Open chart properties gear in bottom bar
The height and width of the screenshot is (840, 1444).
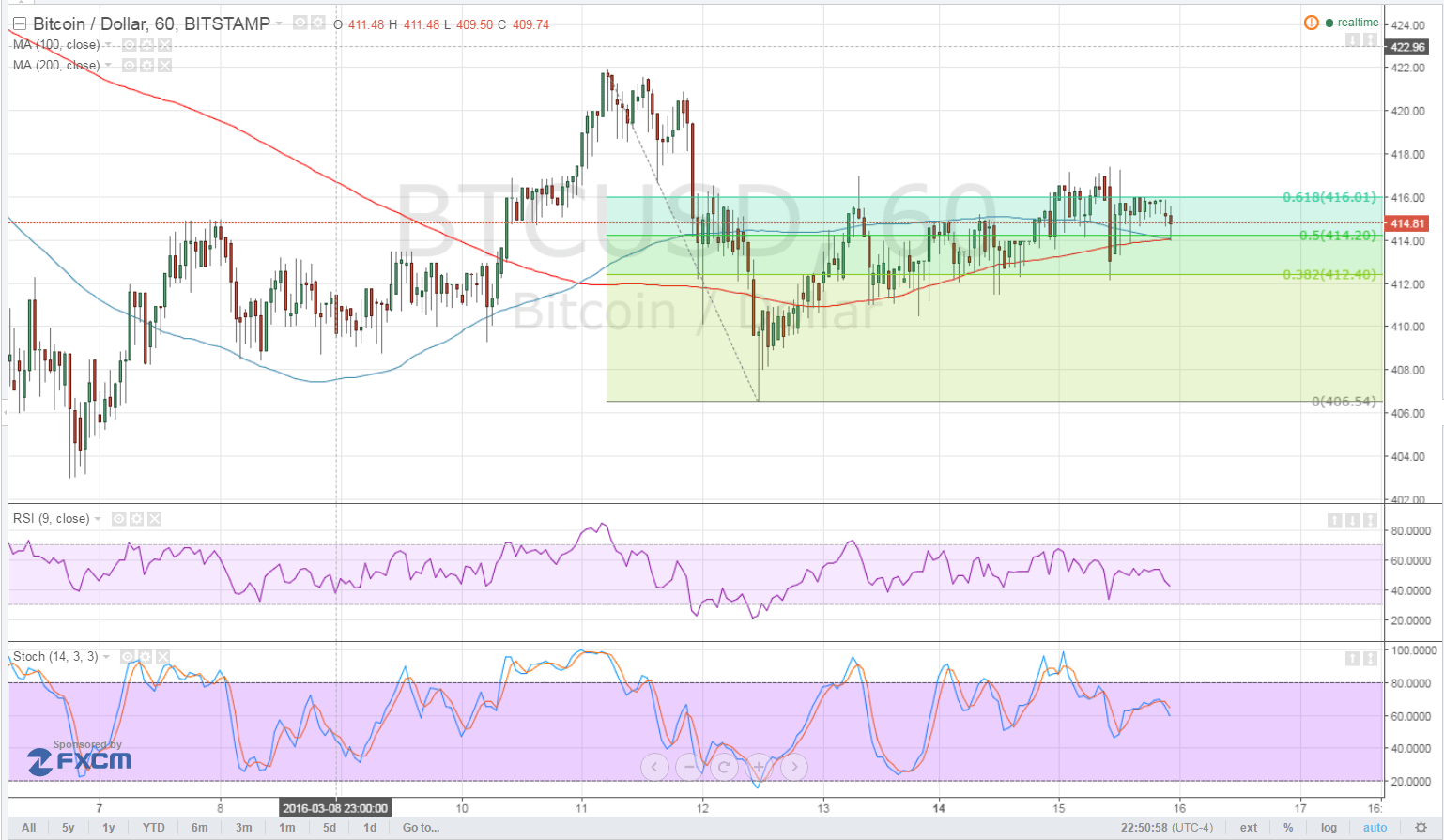(1421, 828)
